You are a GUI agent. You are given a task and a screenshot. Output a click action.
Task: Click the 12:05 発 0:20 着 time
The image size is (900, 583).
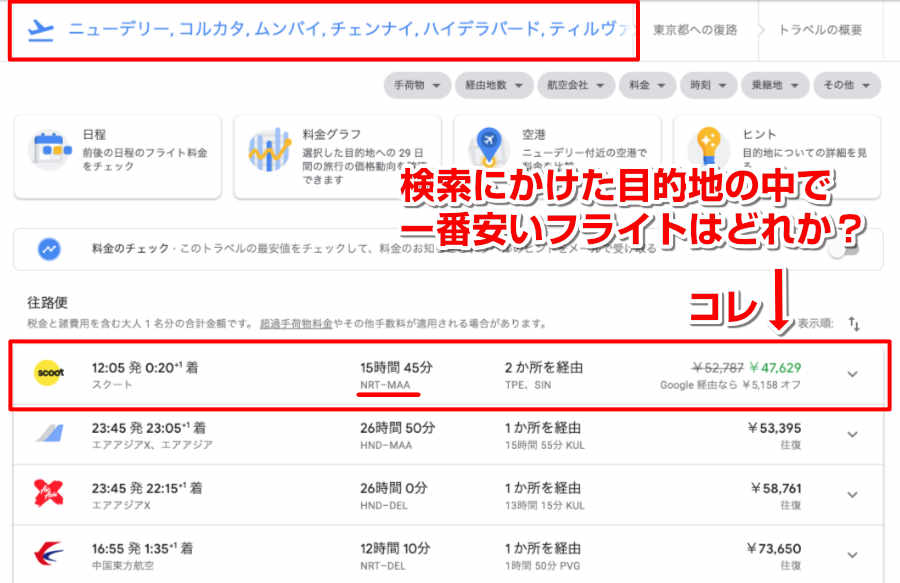tap(145, 367)
